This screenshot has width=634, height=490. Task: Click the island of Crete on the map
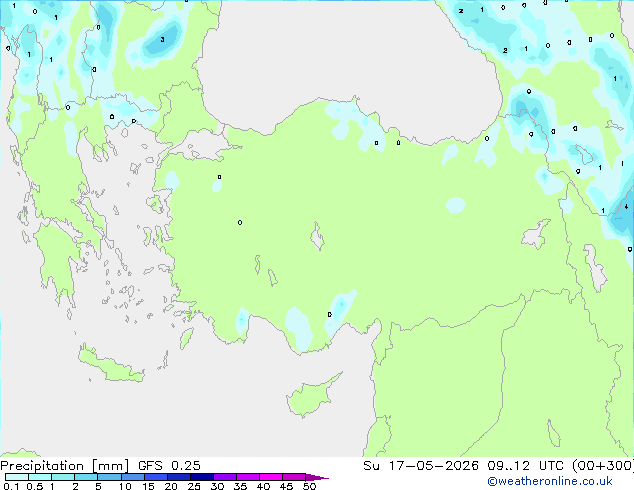pos(111,367)
